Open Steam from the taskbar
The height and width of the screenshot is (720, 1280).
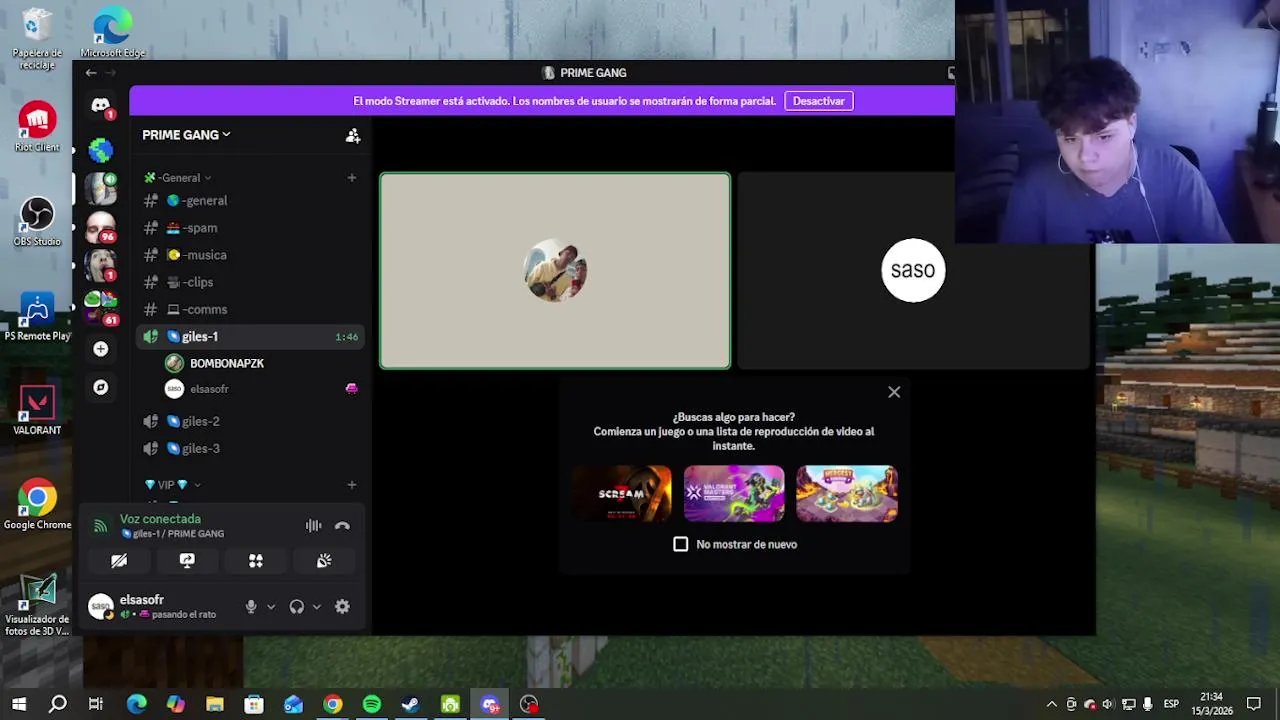(x=411, y=705)
